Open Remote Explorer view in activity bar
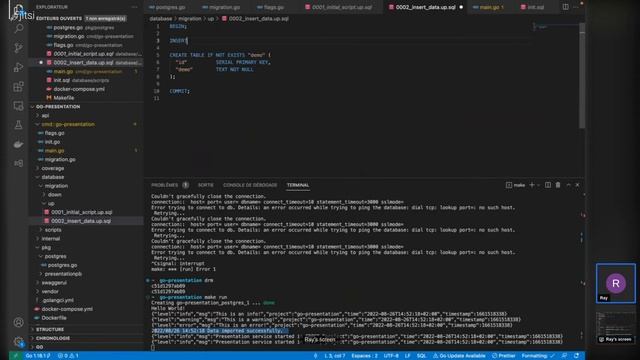The height and width of the screenshot is (360, 640). tap(18, 106)
